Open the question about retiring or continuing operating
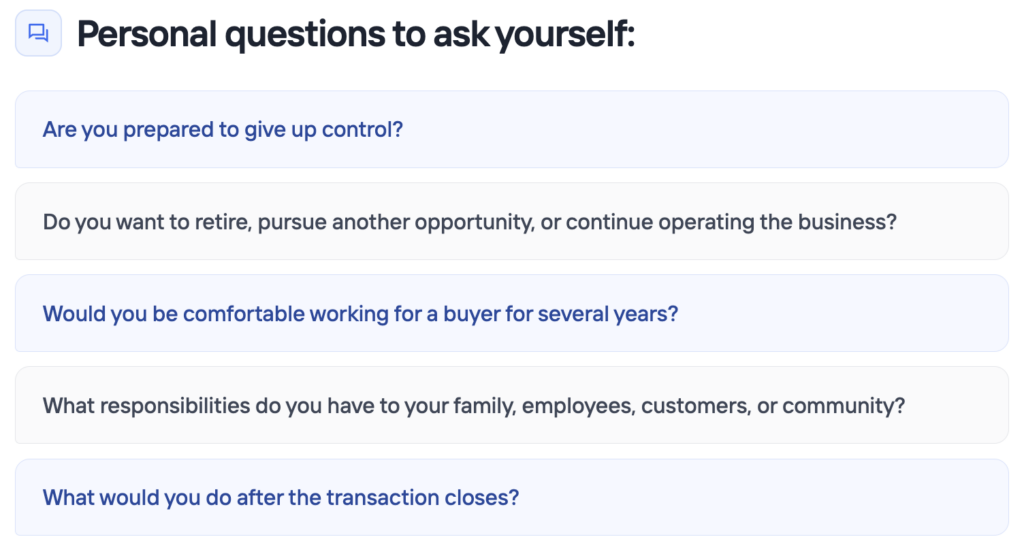 pyautogui.click(x=512, y=221)
